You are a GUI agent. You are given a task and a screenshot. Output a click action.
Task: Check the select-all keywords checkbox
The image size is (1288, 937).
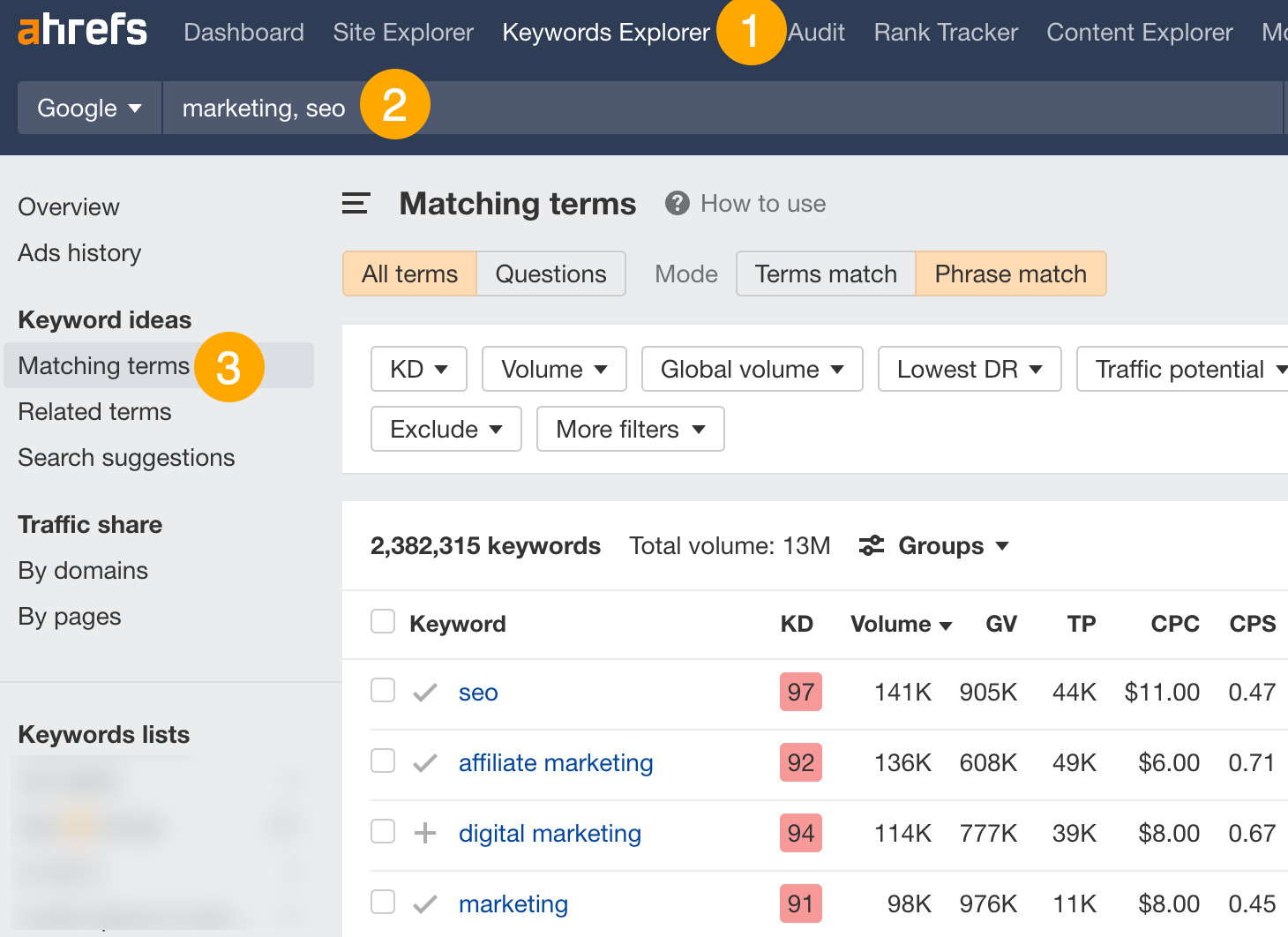(382, 621)
